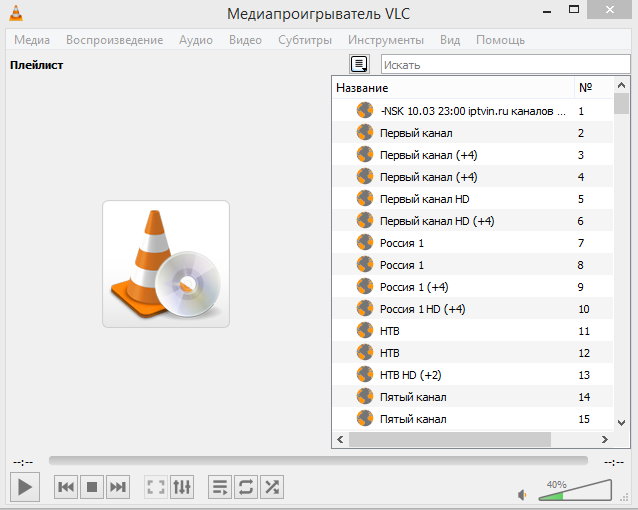Close the VLC window

point(610,10)
